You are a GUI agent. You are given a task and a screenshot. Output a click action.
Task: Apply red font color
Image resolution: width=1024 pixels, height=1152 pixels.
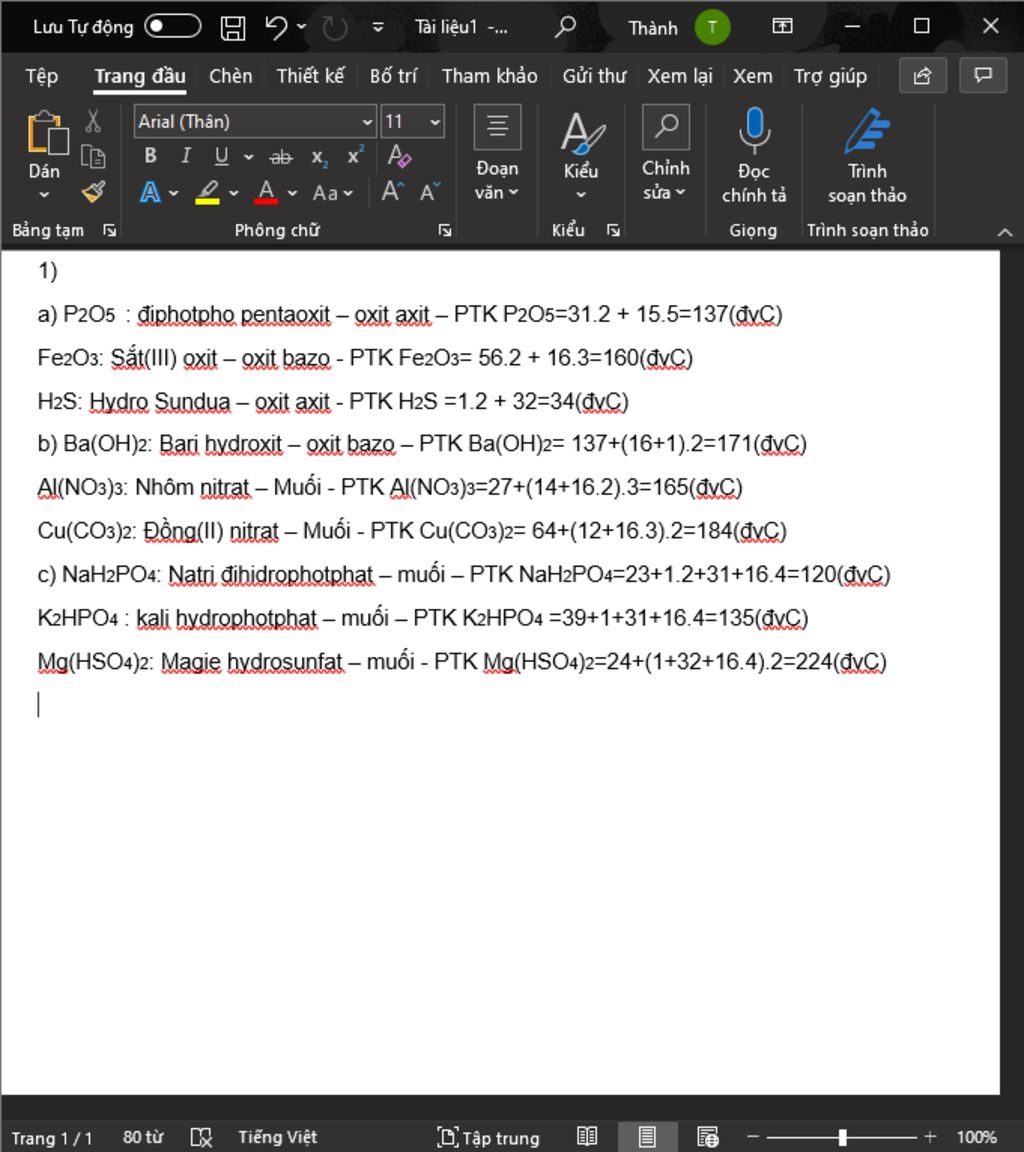pos(266,192)
